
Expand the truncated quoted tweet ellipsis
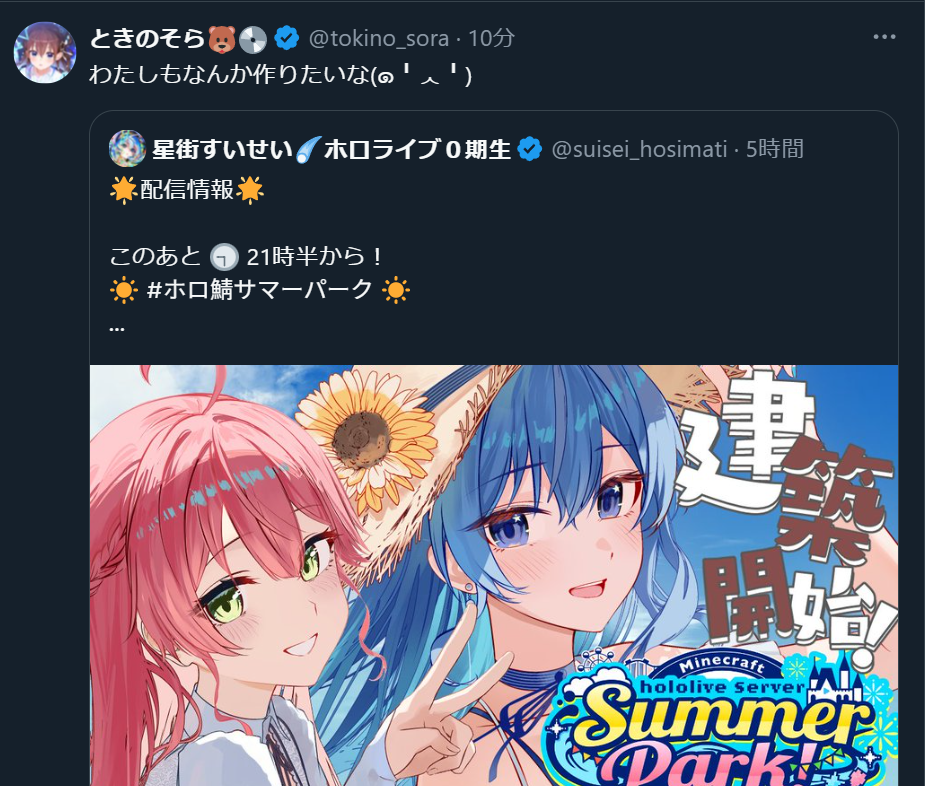click(x=117, y=327)
